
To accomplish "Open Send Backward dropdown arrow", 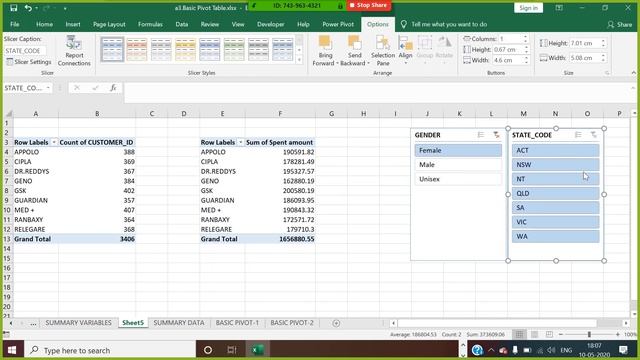I will [368, 63].
